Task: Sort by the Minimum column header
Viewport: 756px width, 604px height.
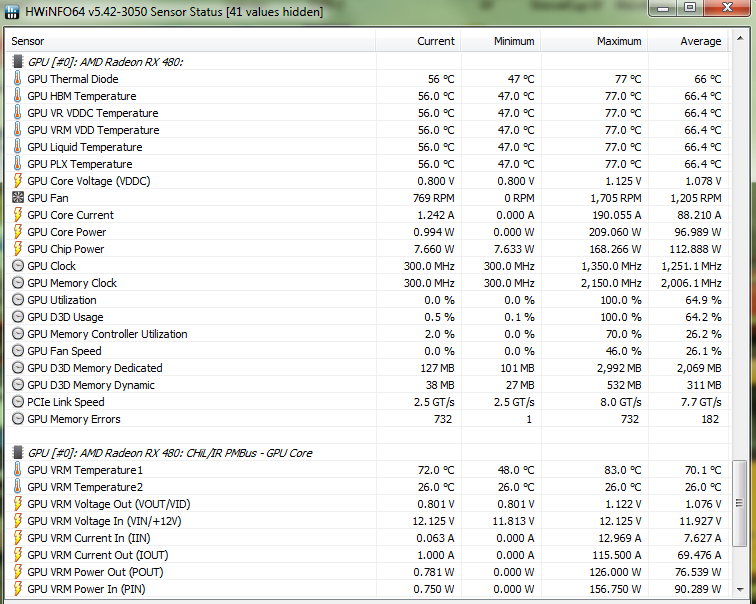Action: (500, 41)
